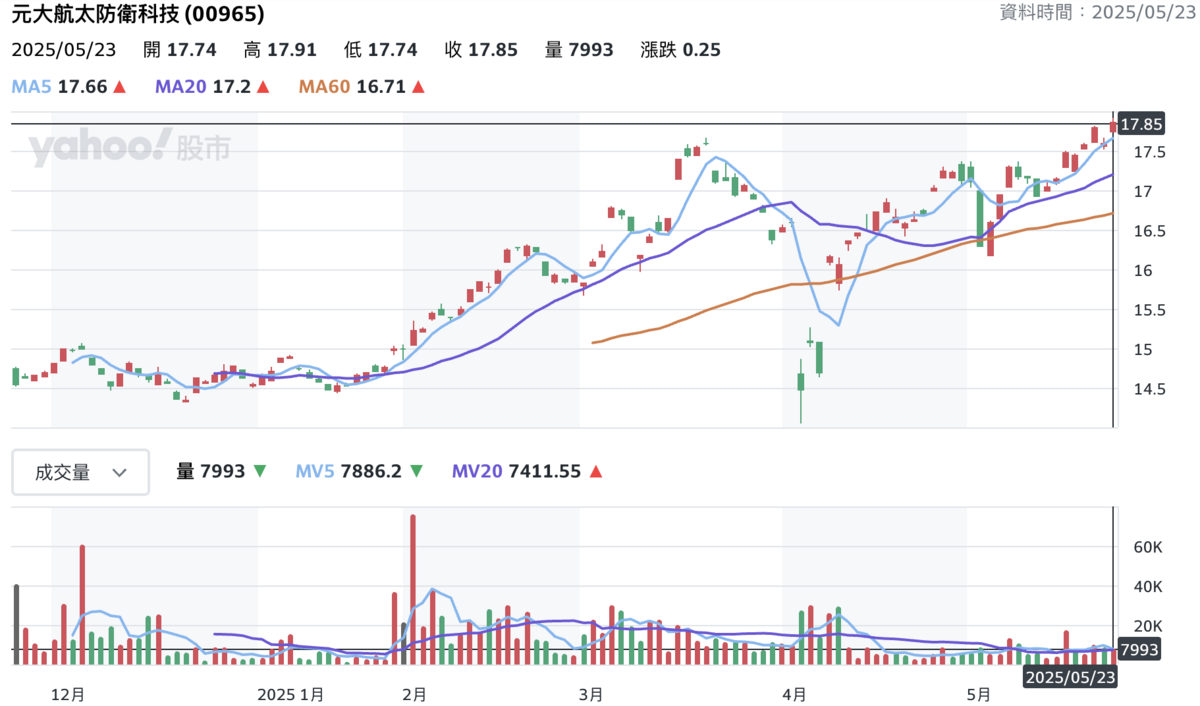The width and height of the screenshot is (1200, 706).
Task: Click the chevron arrow in the 成交量 box
Action: pos(119,473)
